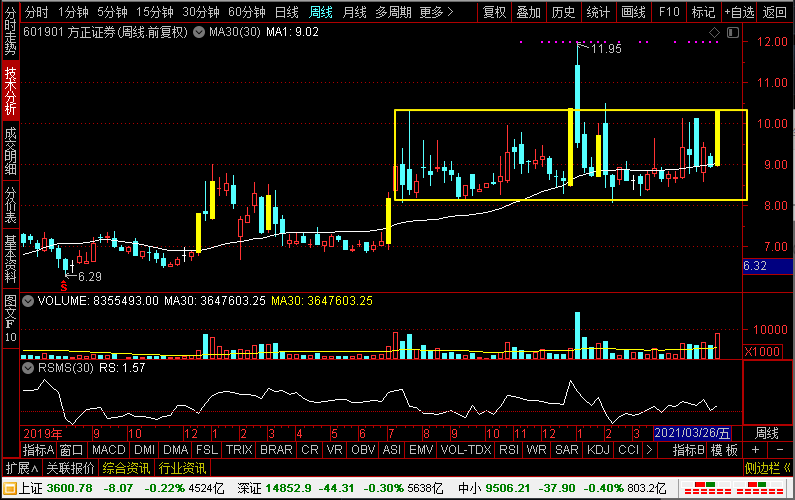This screenshot has height=500, width=795.
Task: Click the 返回 back button
Action: (x=775, y=12)
